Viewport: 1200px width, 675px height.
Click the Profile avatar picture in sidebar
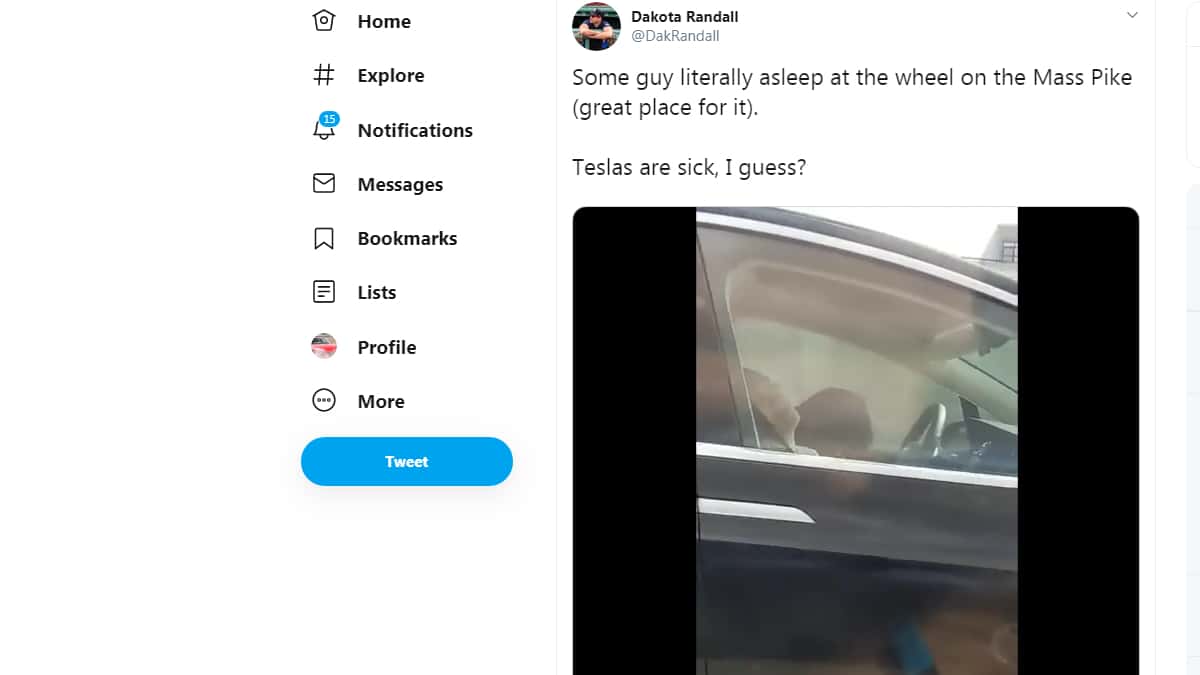324,347
